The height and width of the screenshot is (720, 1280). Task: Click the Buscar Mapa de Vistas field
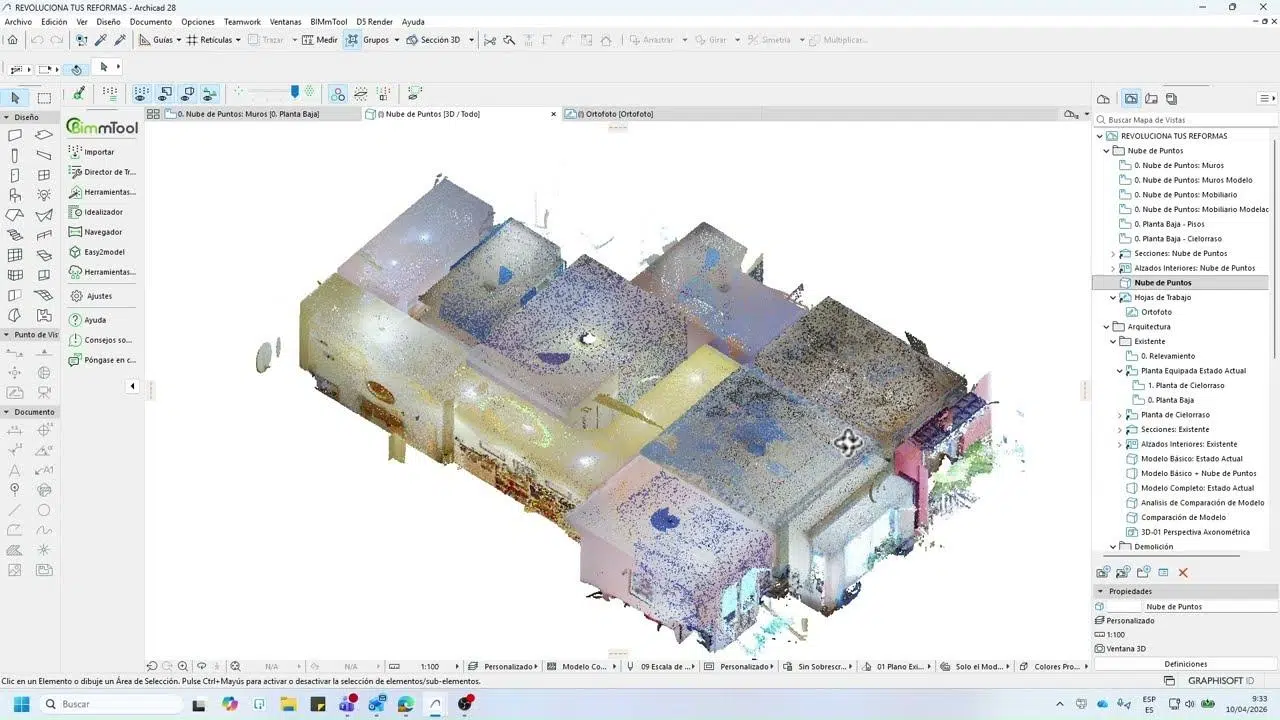pos(1180,119)
